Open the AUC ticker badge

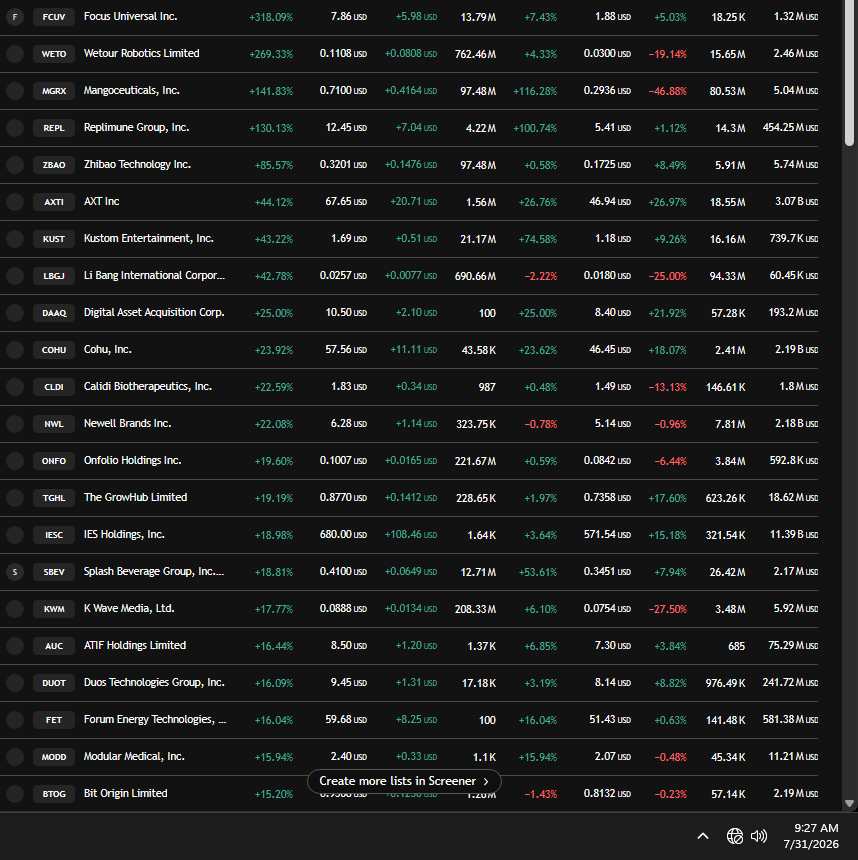(x=54, y=646)
